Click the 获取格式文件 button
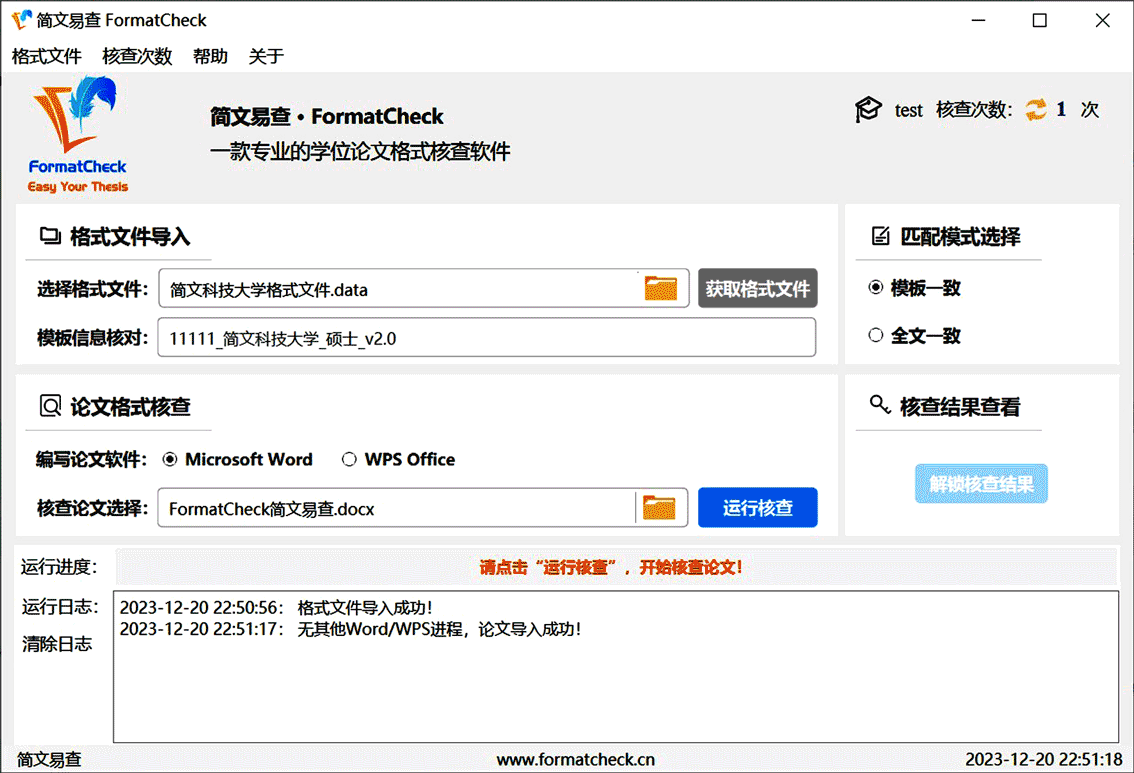Viewport: 1134px width, 773px height. 757,289
